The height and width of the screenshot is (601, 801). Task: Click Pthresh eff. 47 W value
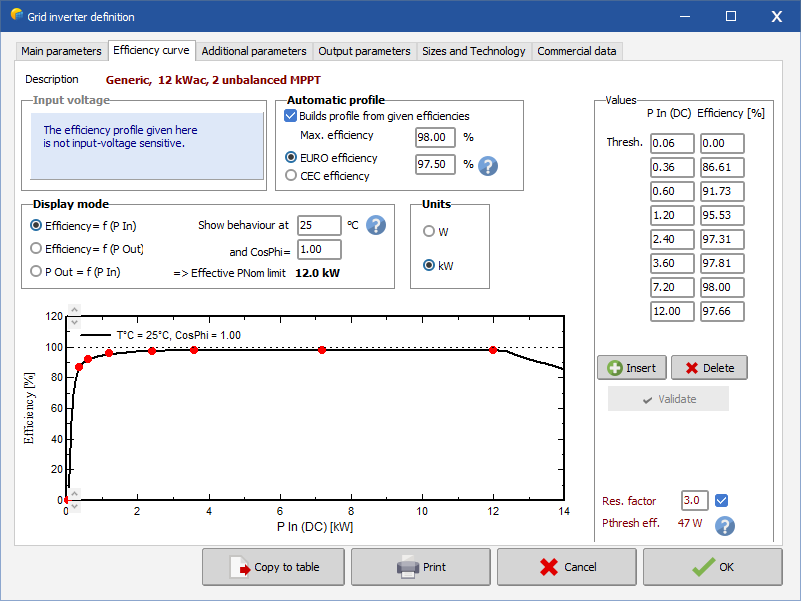(x=690, y=523)
